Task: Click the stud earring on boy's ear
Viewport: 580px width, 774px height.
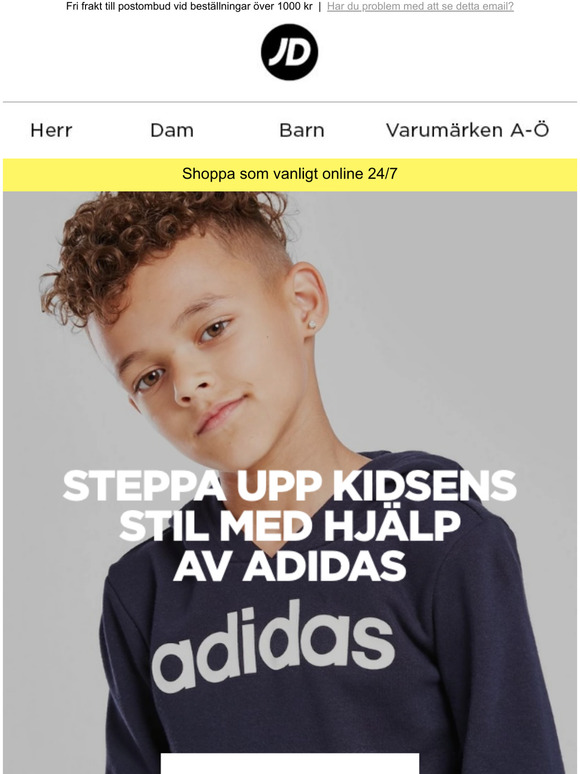Action: click(x=312, y=324)
